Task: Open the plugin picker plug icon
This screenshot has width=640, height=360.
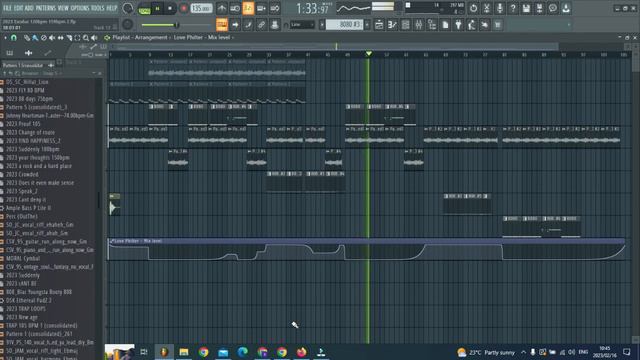Action: click(x=458, y=25)
